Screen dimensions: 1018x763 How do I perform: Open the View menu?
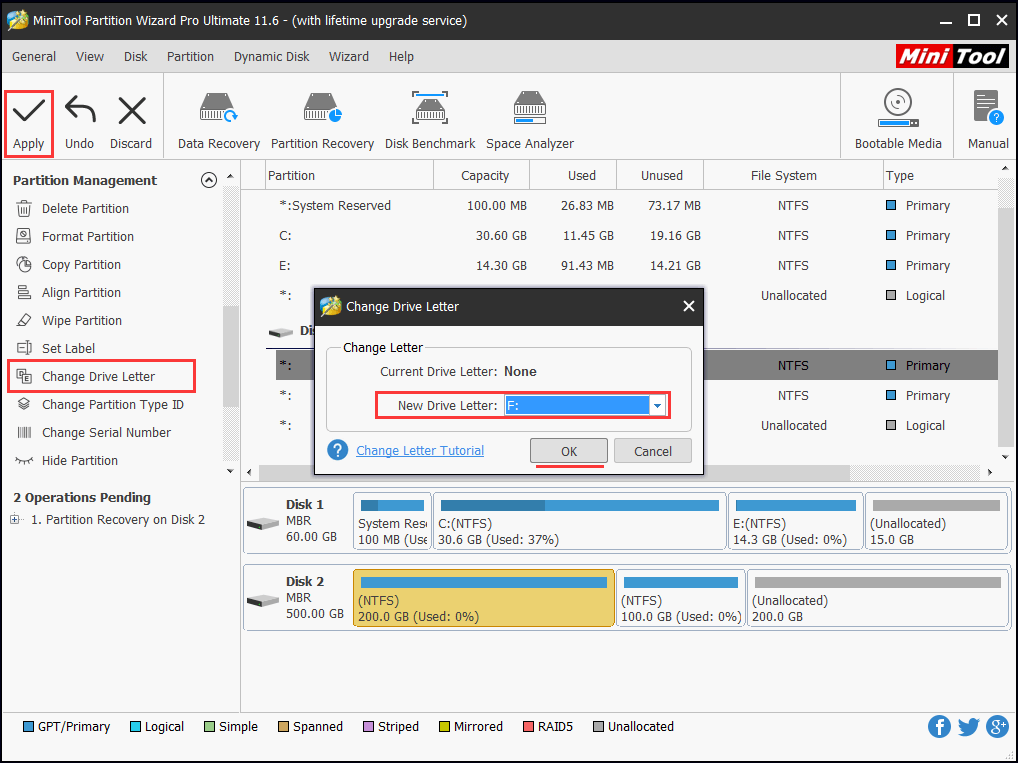(x=90, y=56)
